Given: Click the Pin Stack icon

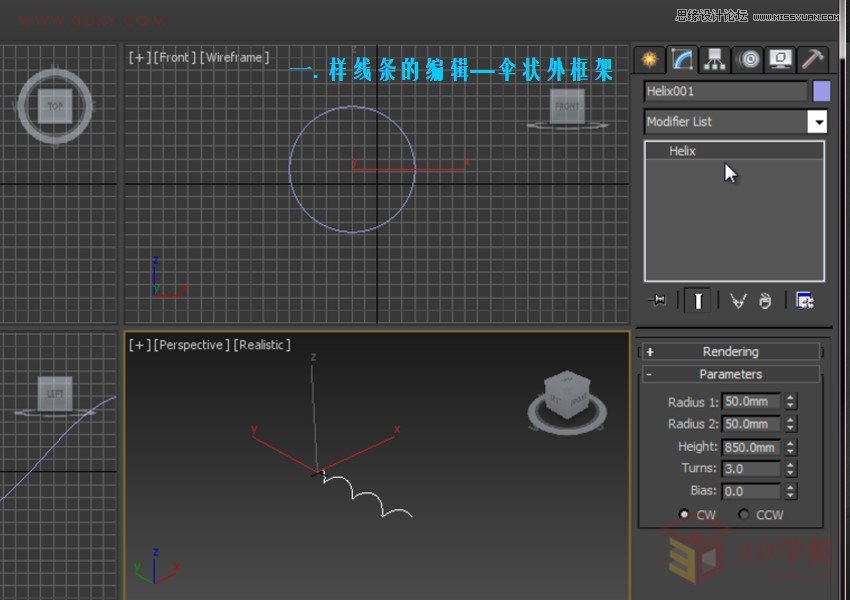Looking at the screenshot, I should (x=657, y=300).
